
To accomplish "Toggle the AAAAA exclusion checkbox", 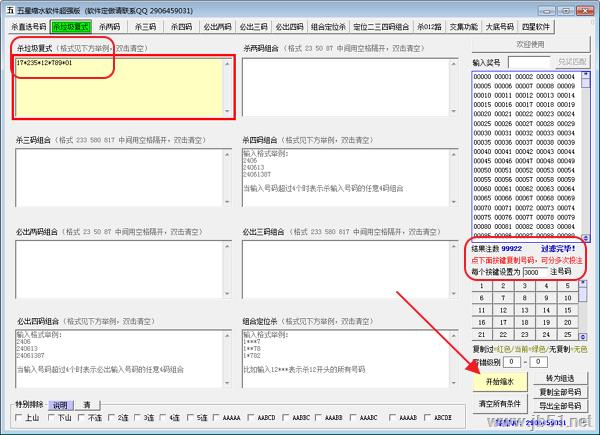I will click(x=216, y=417).
